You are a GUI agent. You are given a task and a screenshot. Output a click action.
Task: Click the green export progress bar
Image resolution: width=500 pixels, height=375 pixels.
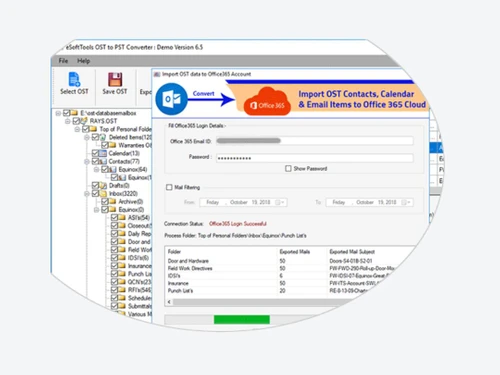point(242,319)
